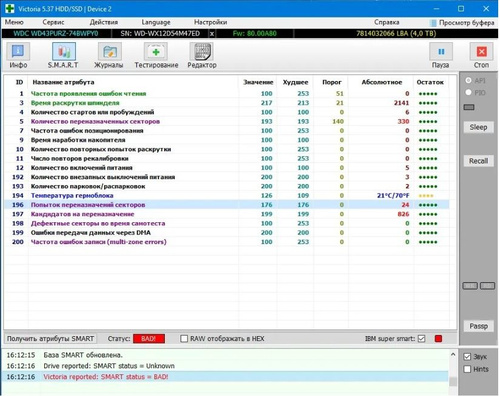Image resolution: width=500 pixels, height=396 pixels.
Task: Click the right small gray button above Passp
Action: coord(487,286)
